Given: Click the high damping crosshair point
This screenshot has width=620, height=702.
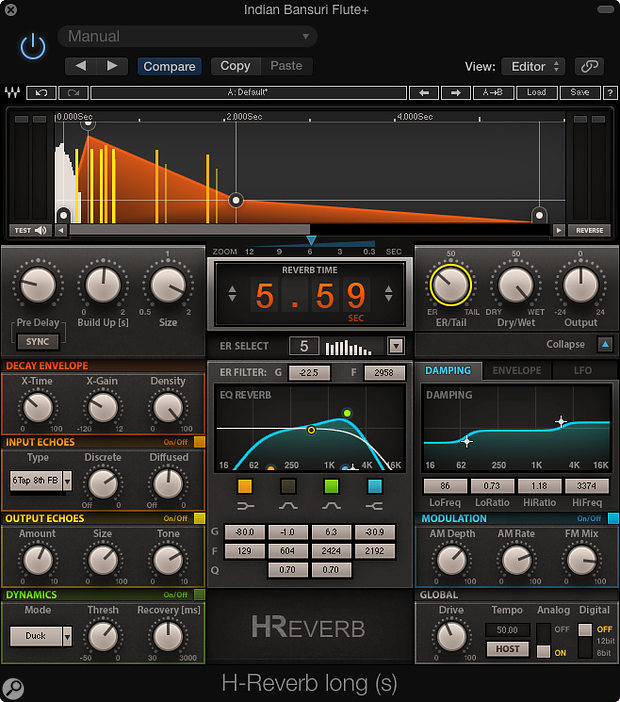Looking at the screenshot, I should click(x=561, y=421).
